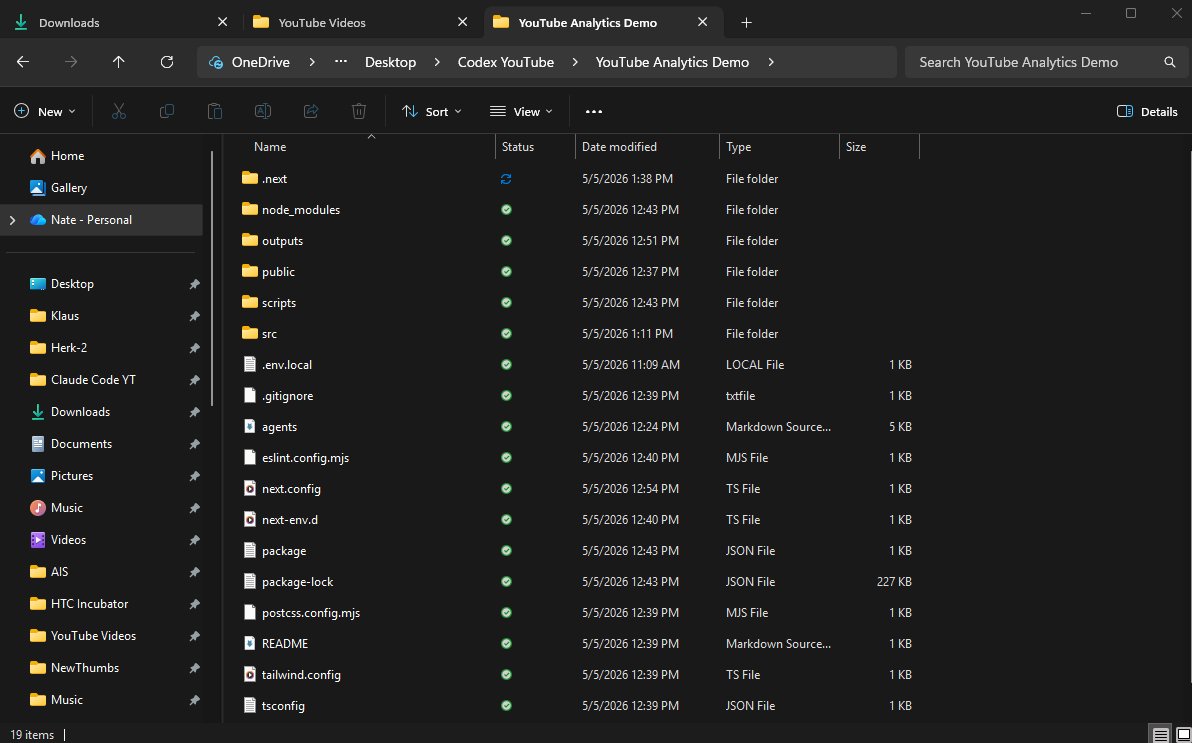This screenshot has width=1192, height=743.
Task: Click the Share icon in the toolbar
Action: (311, 111)
